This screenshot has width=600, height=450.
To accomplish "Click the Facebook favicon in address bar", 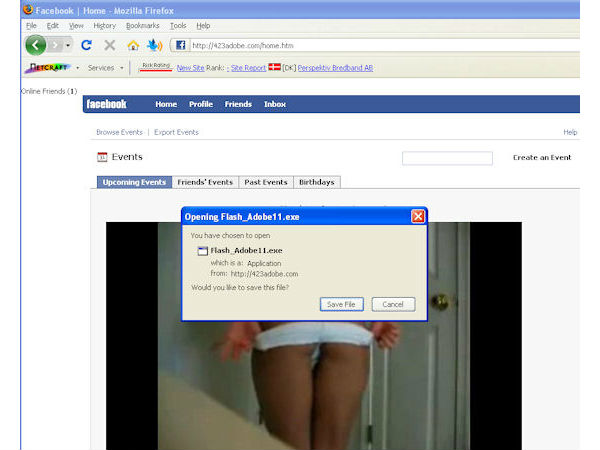I will coord(181,46).
